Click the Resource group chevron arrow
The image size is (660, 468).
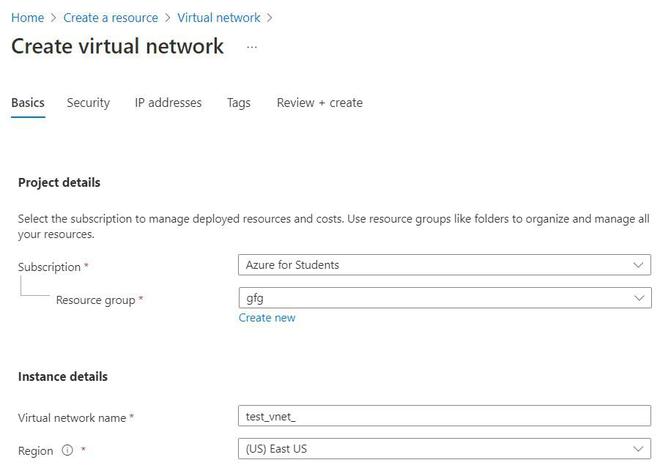pos(639,298)
